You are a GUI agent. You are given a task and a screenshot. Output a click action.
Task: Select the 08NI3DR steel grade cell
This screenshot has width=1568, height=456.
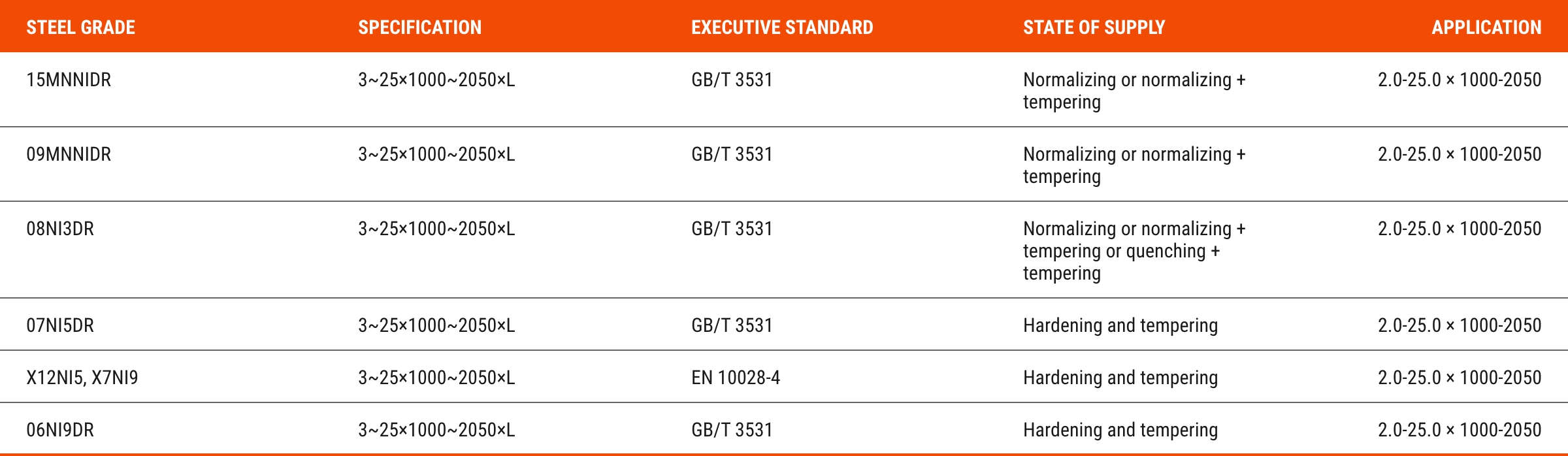click(60, 229)
